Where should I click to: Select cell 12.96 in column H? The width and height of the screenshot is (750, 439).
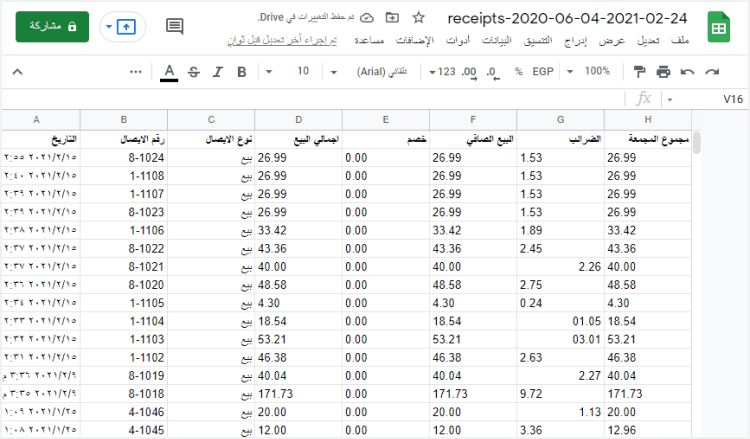click(648, 430)
